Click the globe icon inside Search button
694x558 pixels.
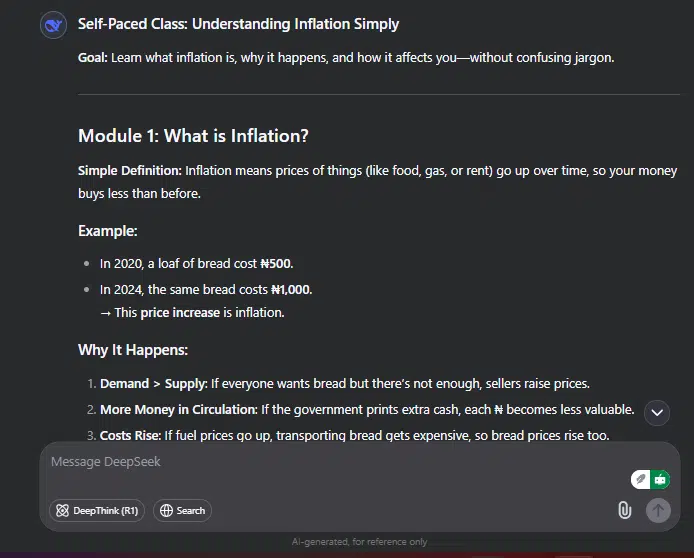[166, 511]
